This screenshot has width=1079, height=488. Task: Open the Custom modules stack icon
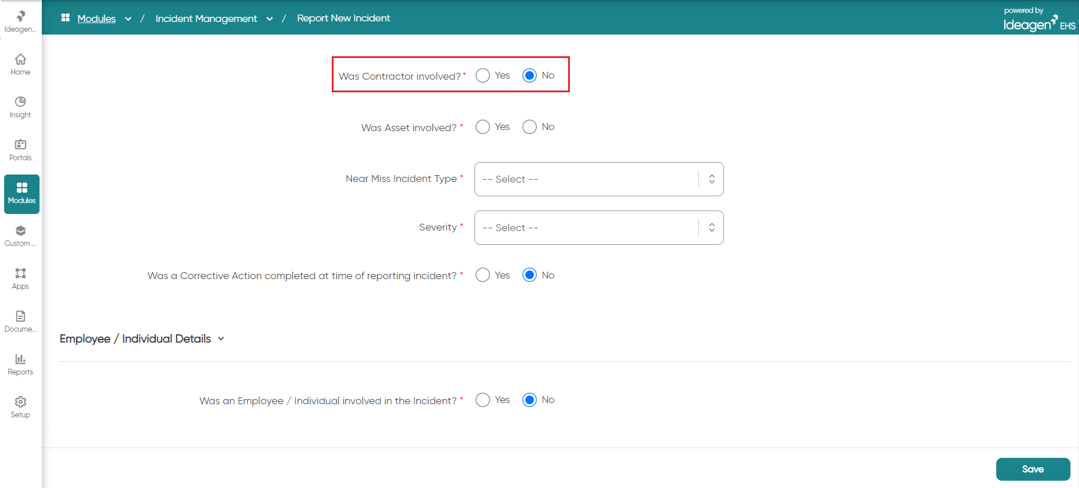point(21,231)
